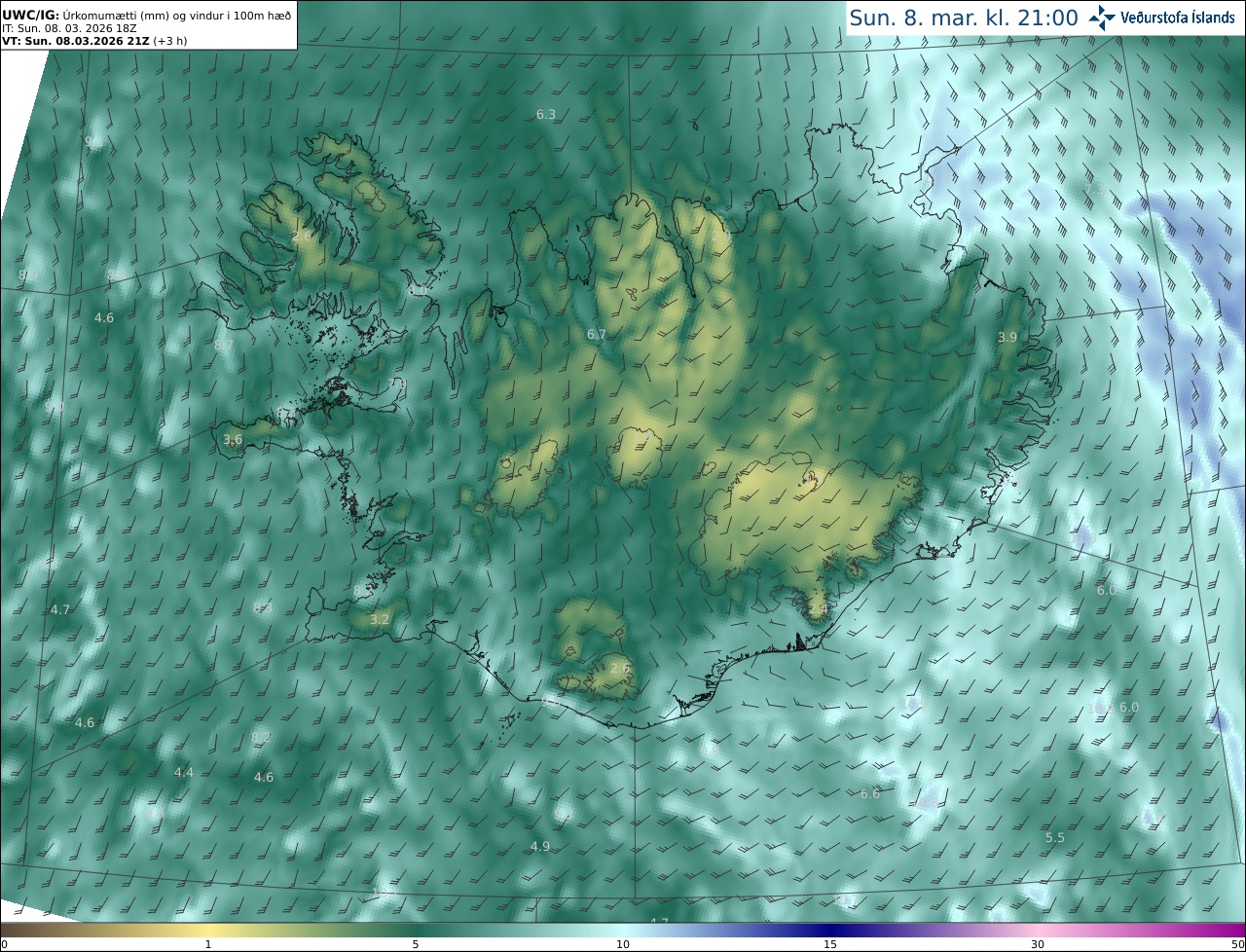Screen dimensions: 1246x952
Task: Click the 8.3 value label west of Reykjanes
Action: click(262, 607)
